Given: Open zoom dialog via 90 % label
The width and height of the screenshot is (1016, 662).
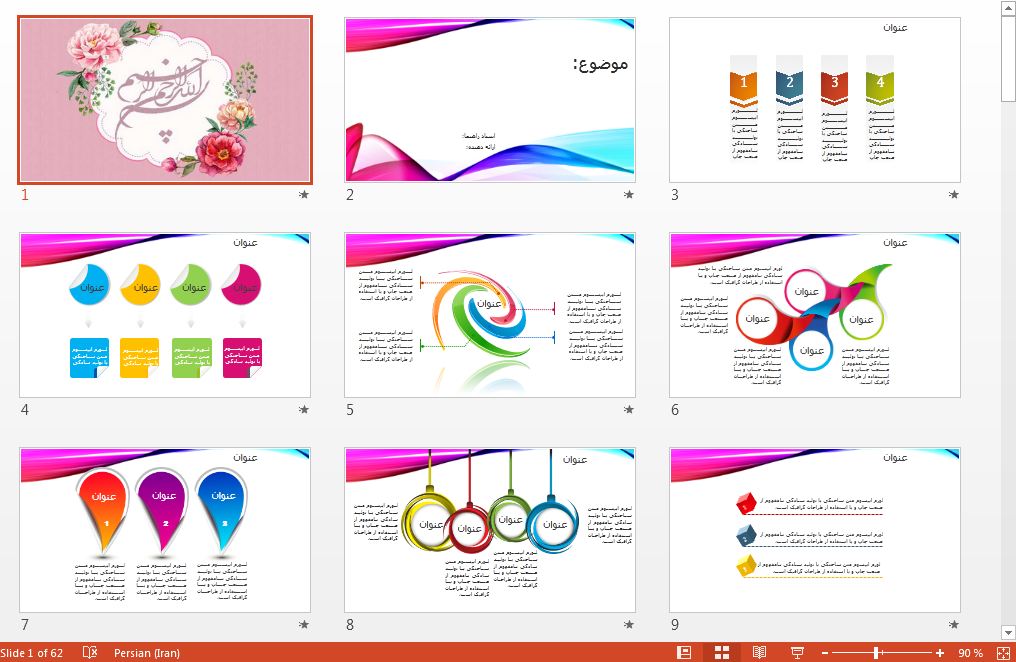Looking at the screenshot, I should point(970,653).
